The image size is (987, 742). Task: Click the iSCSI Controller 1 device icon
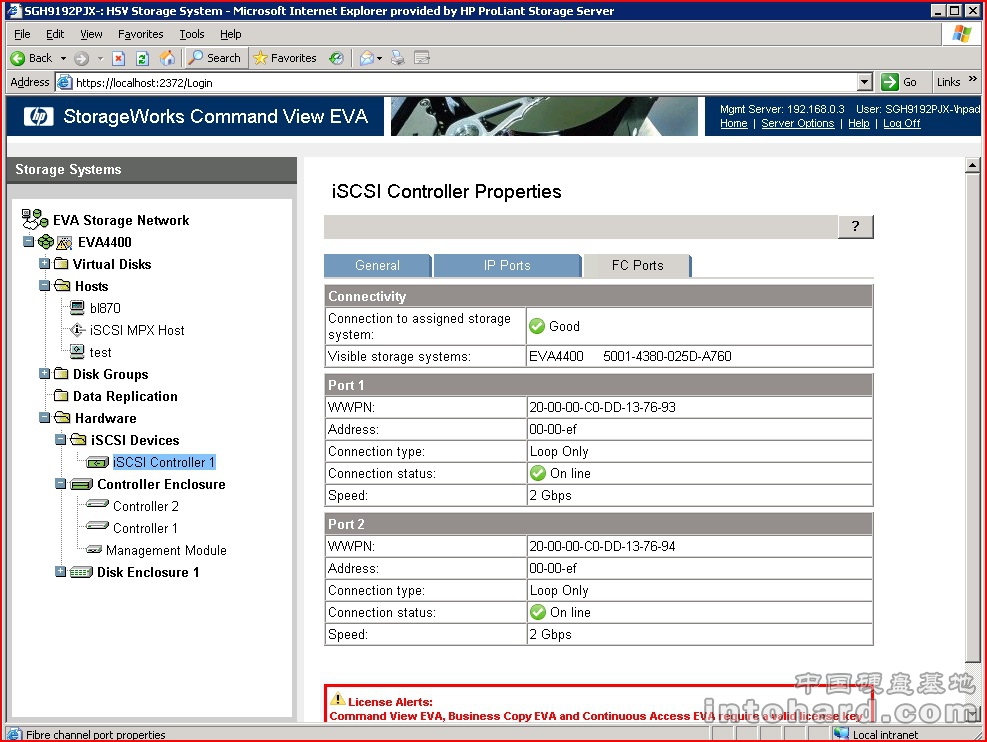pos(98,463)
